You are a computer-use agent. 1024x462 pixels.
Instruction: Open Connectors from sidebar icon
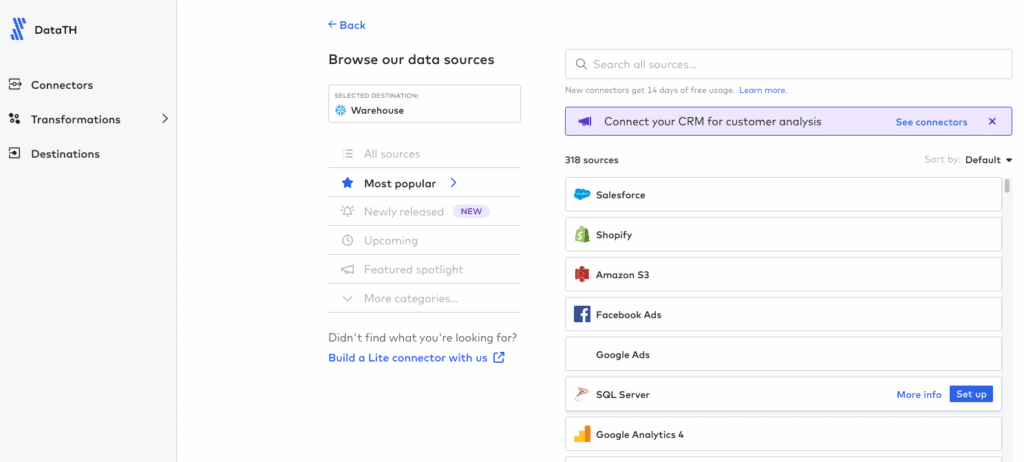(14, 85)
